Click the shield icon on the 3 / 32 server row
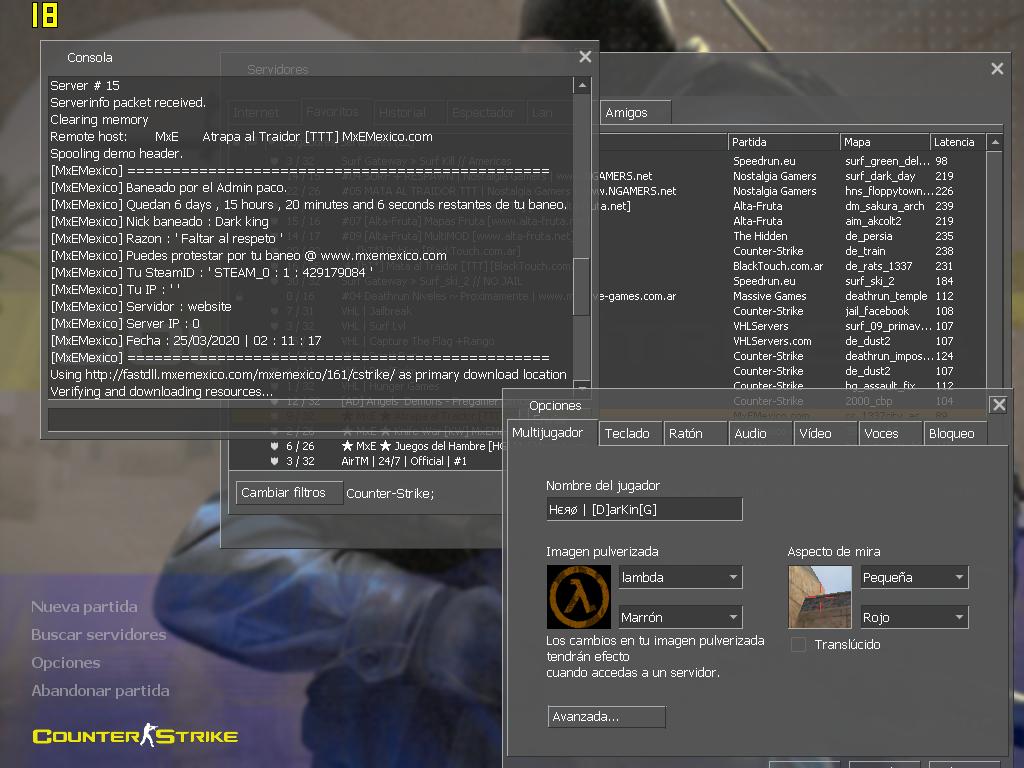Image resolution: width=1024 pixels, height=768 pixels. [274, 461]
